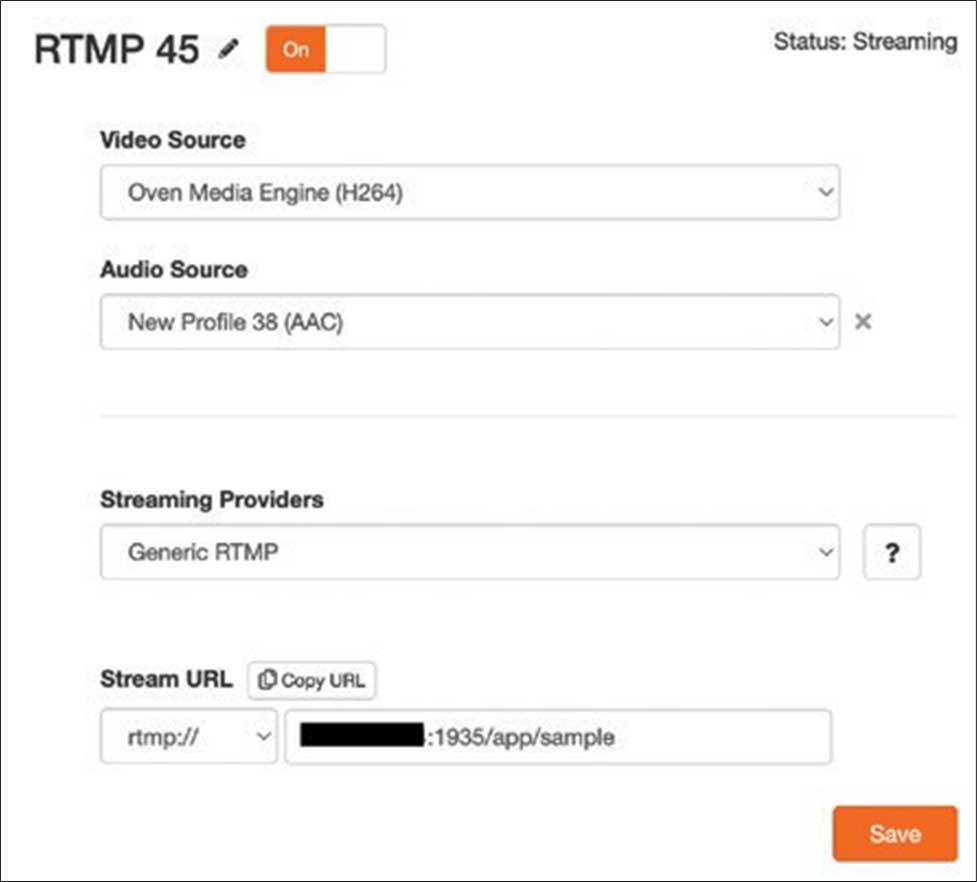The width and height of the screenshot is (977, 882).
Task: Click the chevron arrow on Oven Media Engine
Action: 825,192
